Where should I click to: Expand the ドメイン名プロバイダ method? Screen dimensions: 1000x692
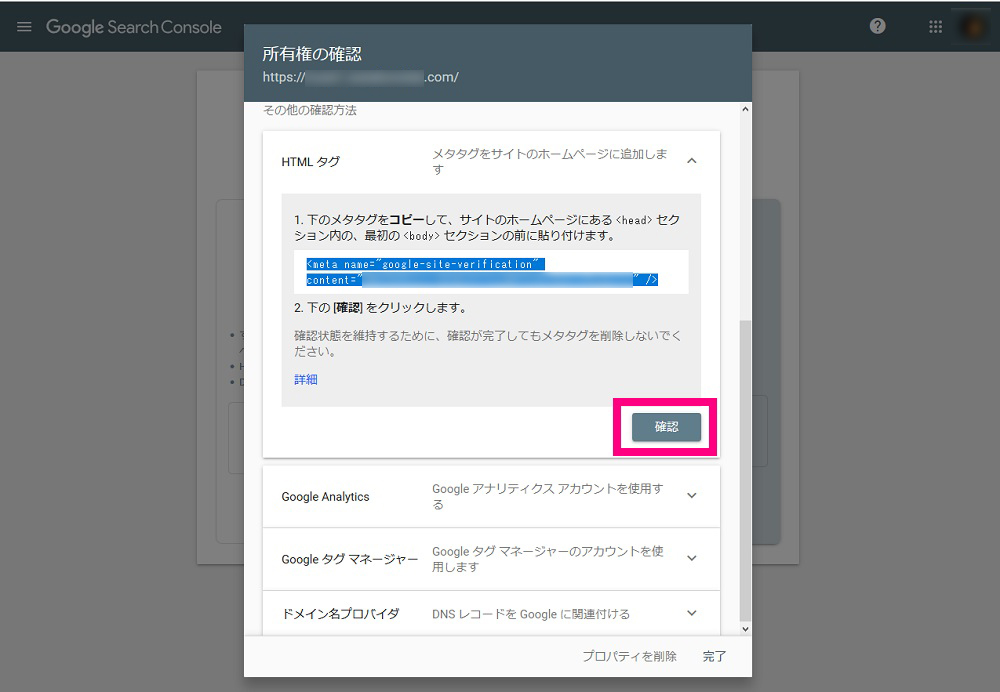(692, 614)
